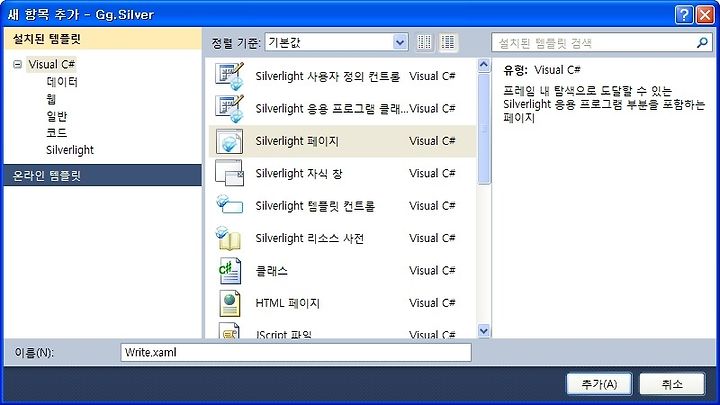
Task: Click the template list scrollbar thumb
Action: point(484,129)
